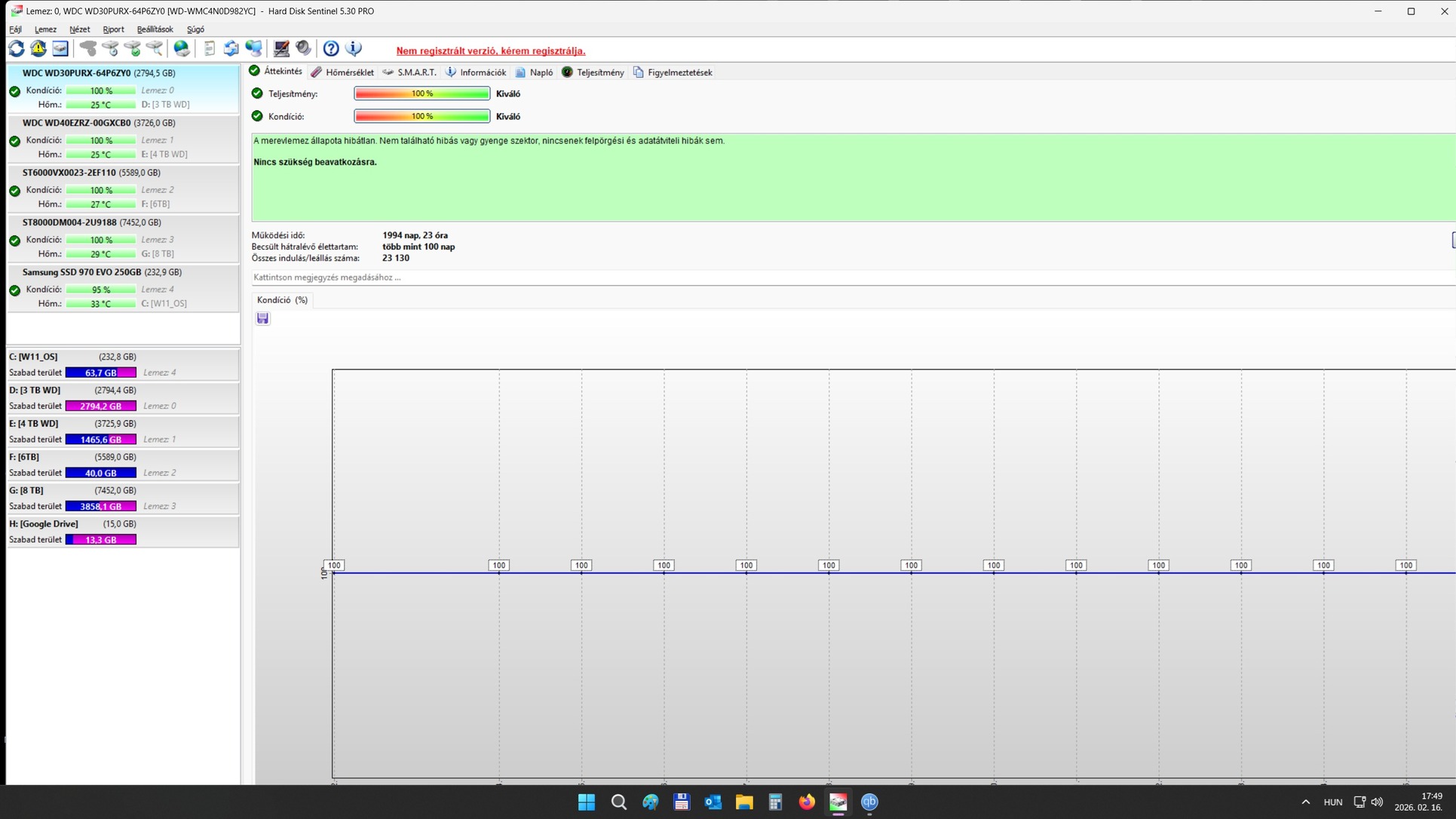
Task: Click the save graph floppy icon
Action: pyautogui.click(x=262, y=319)
